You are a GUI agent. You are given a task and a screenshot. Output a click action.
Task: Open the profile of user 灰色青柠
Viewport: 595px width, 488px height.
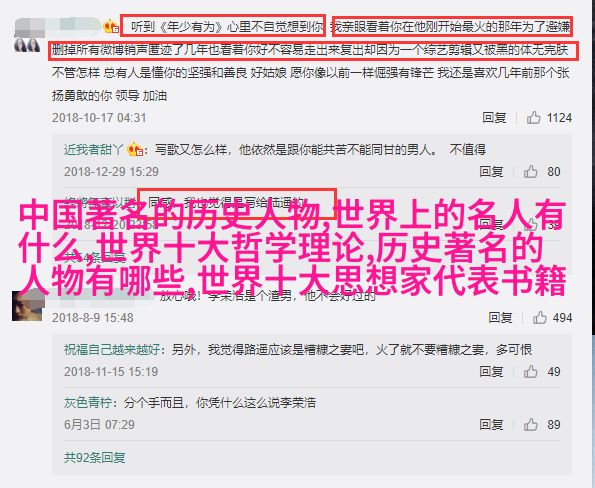pyautogui.click(x=88, y=403)
